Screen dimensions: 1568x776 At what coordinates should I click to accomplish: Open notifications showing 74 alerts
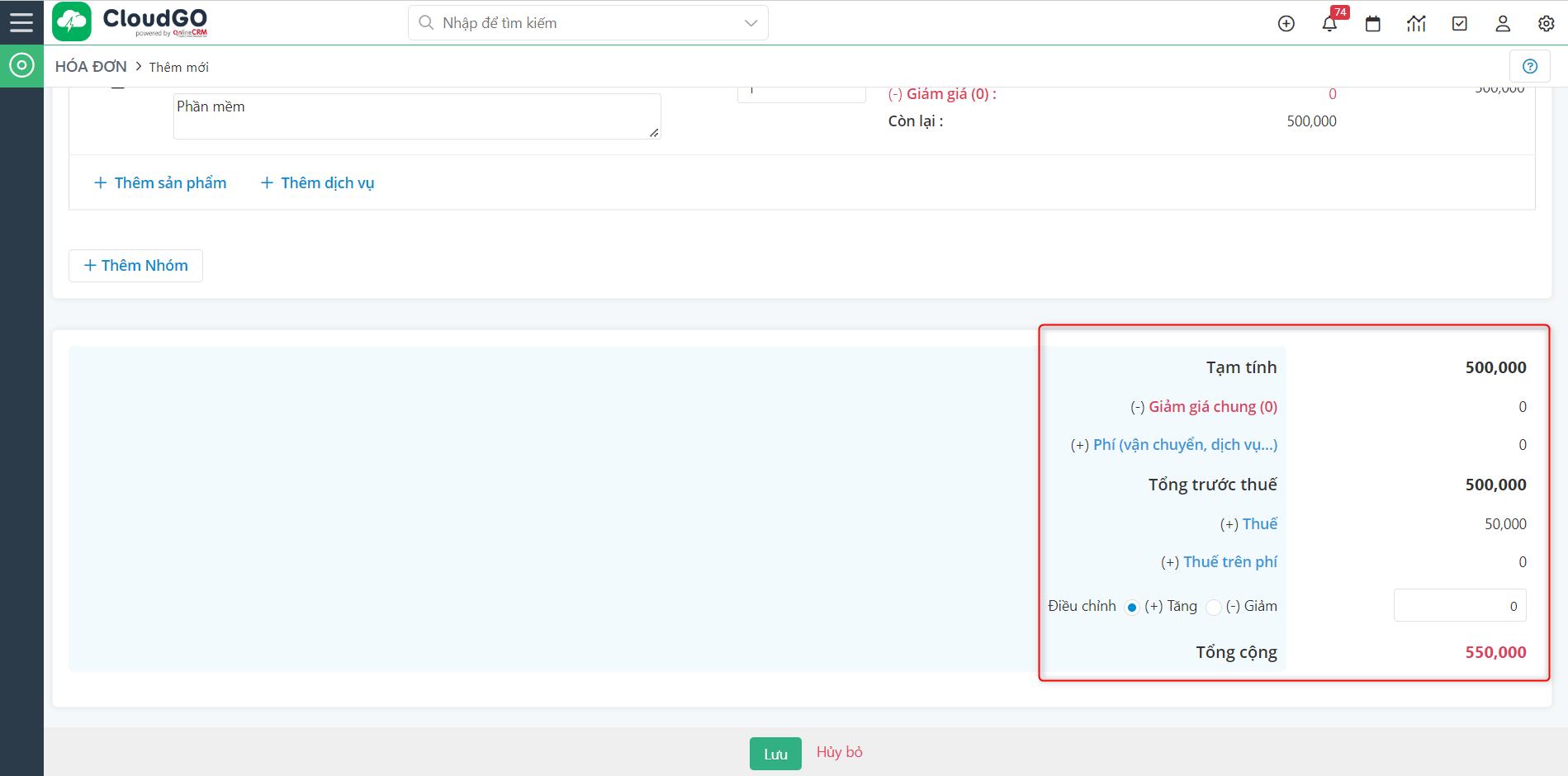tap(1329, 25)
